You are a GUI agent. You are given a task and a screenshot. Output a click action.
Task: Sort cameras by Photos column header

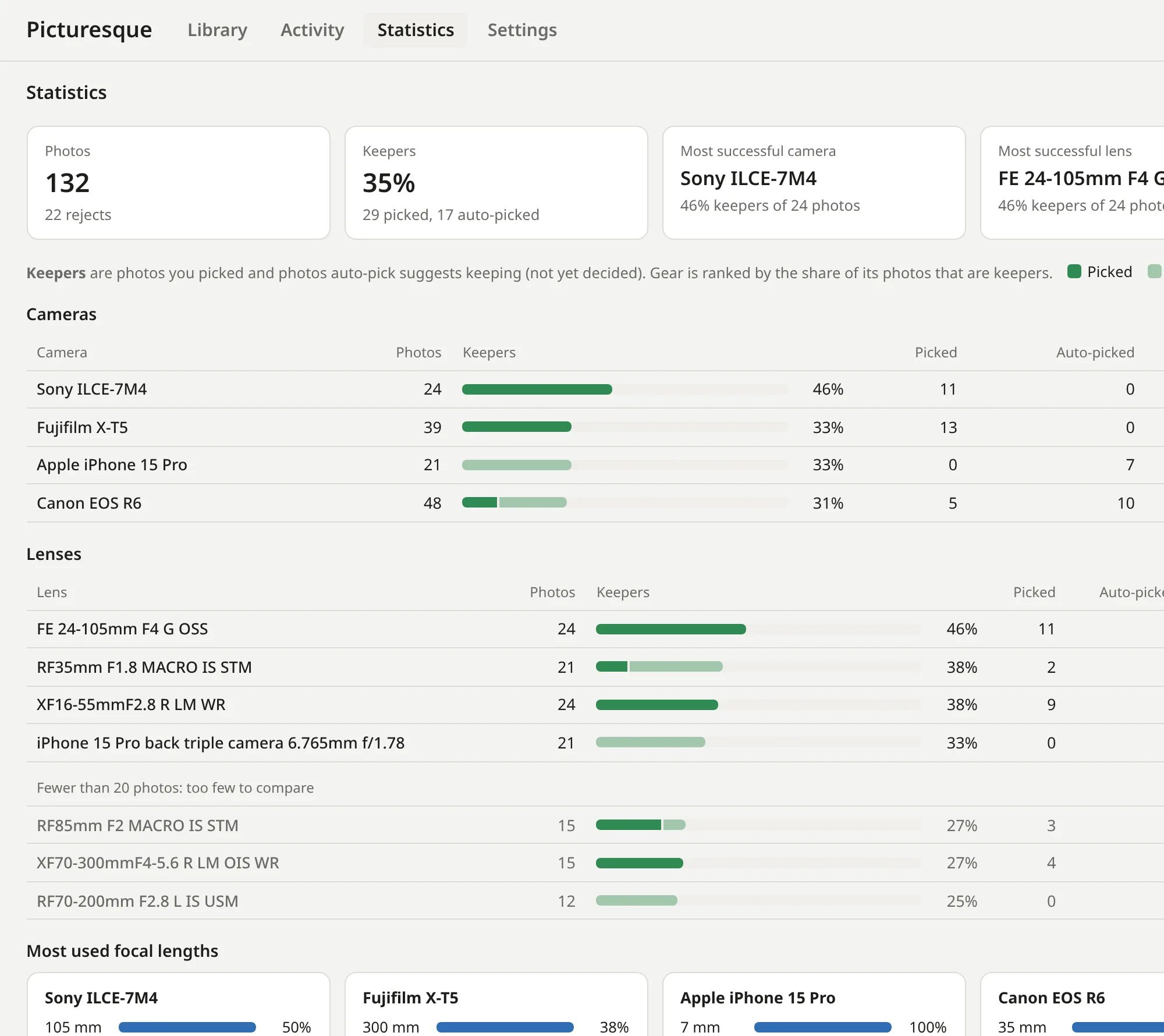418,353
